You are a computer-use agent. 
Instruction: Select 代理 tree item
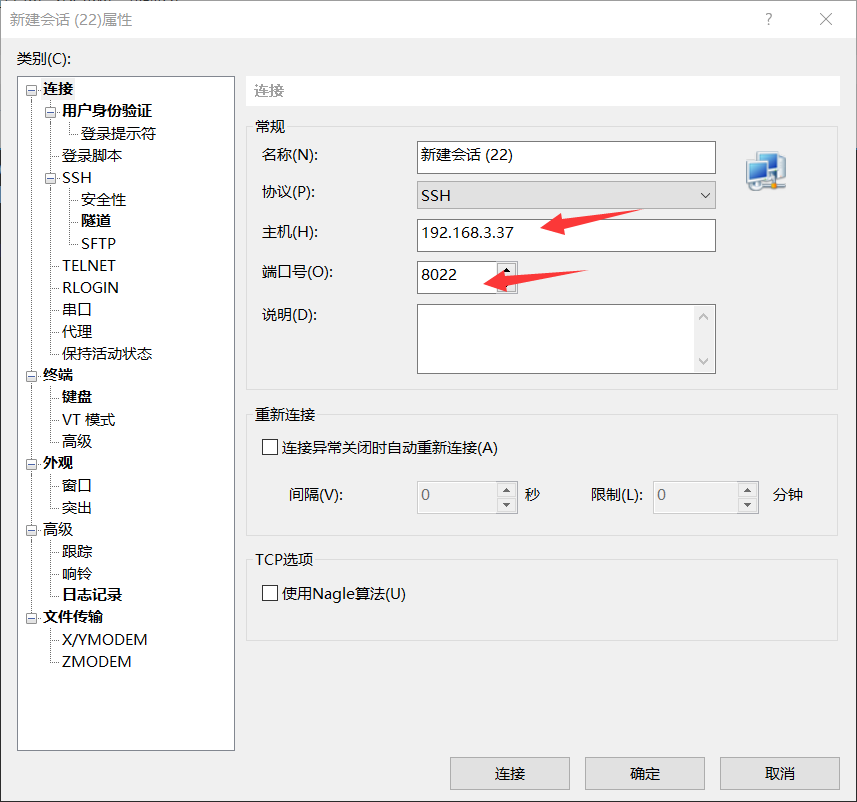(x=77, y=331)
